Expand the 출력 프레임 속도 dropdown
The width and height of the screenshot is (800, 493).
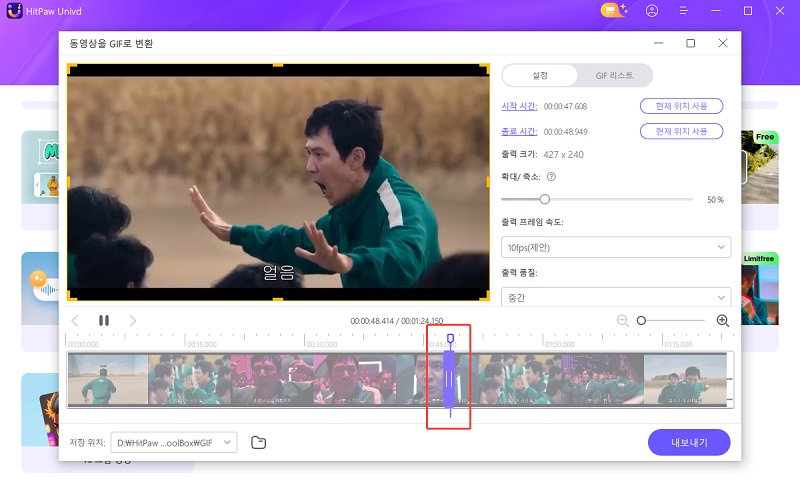[x=615, y=247]
